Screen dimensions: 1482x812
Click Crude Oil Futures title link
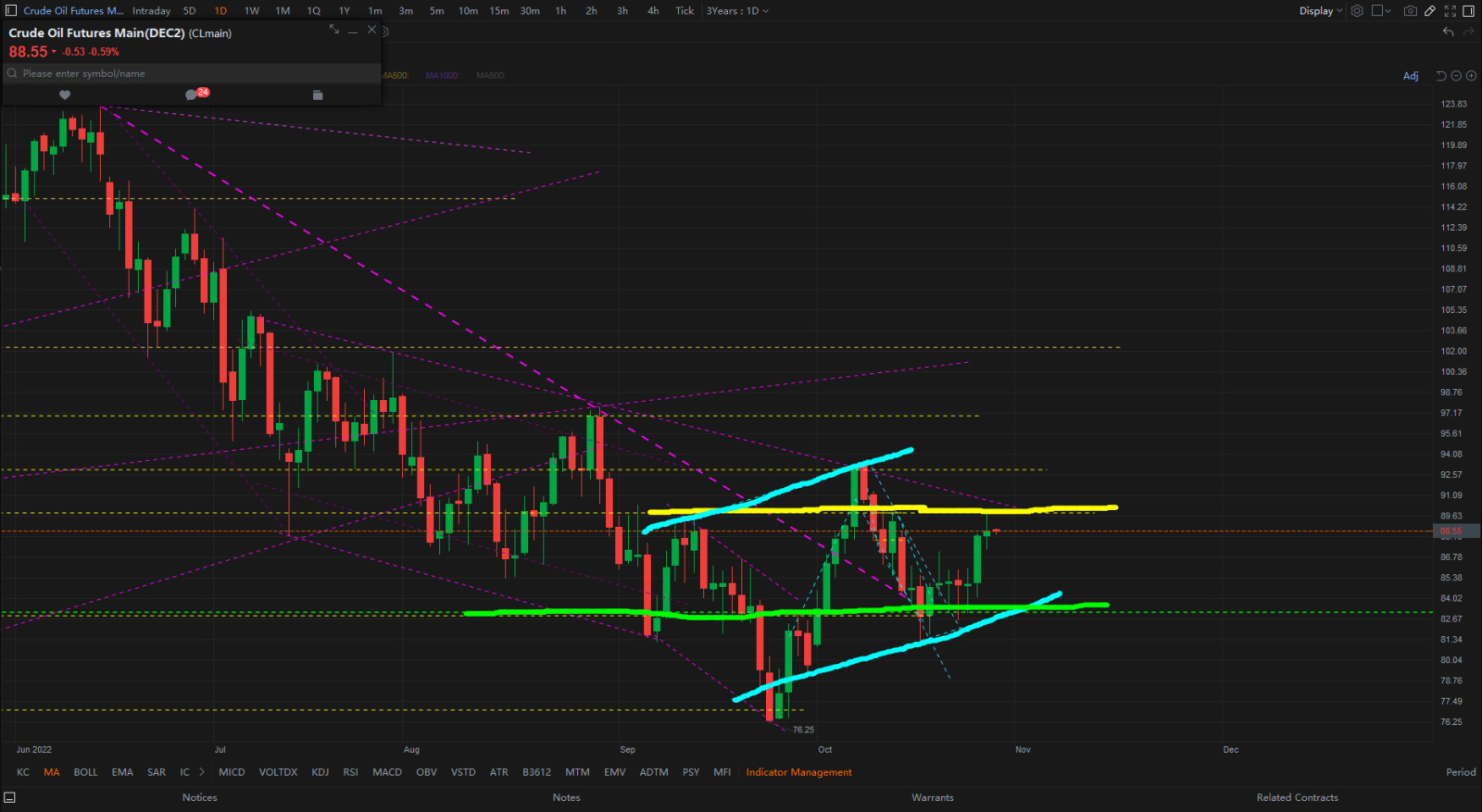pyautogui.click(x=73, y=11)
